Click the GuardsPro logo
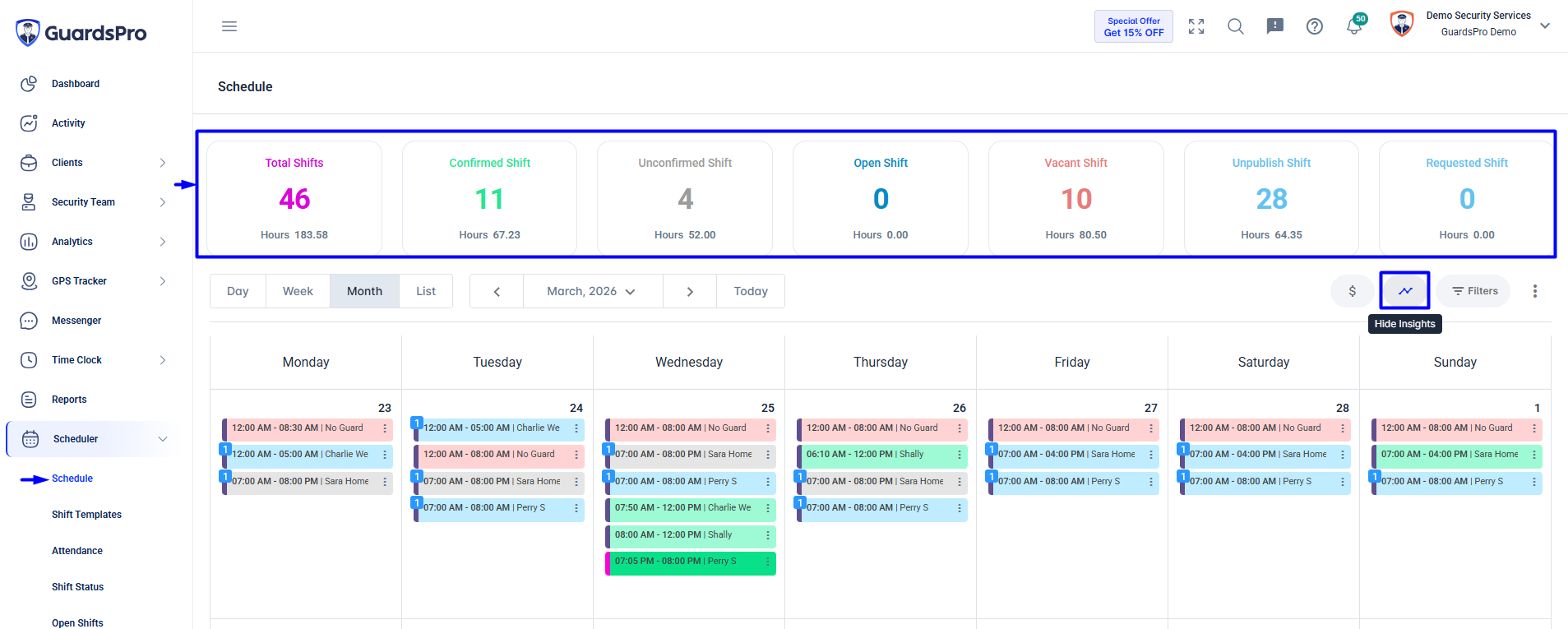The image size is (1568, 629). pos(81,33)
